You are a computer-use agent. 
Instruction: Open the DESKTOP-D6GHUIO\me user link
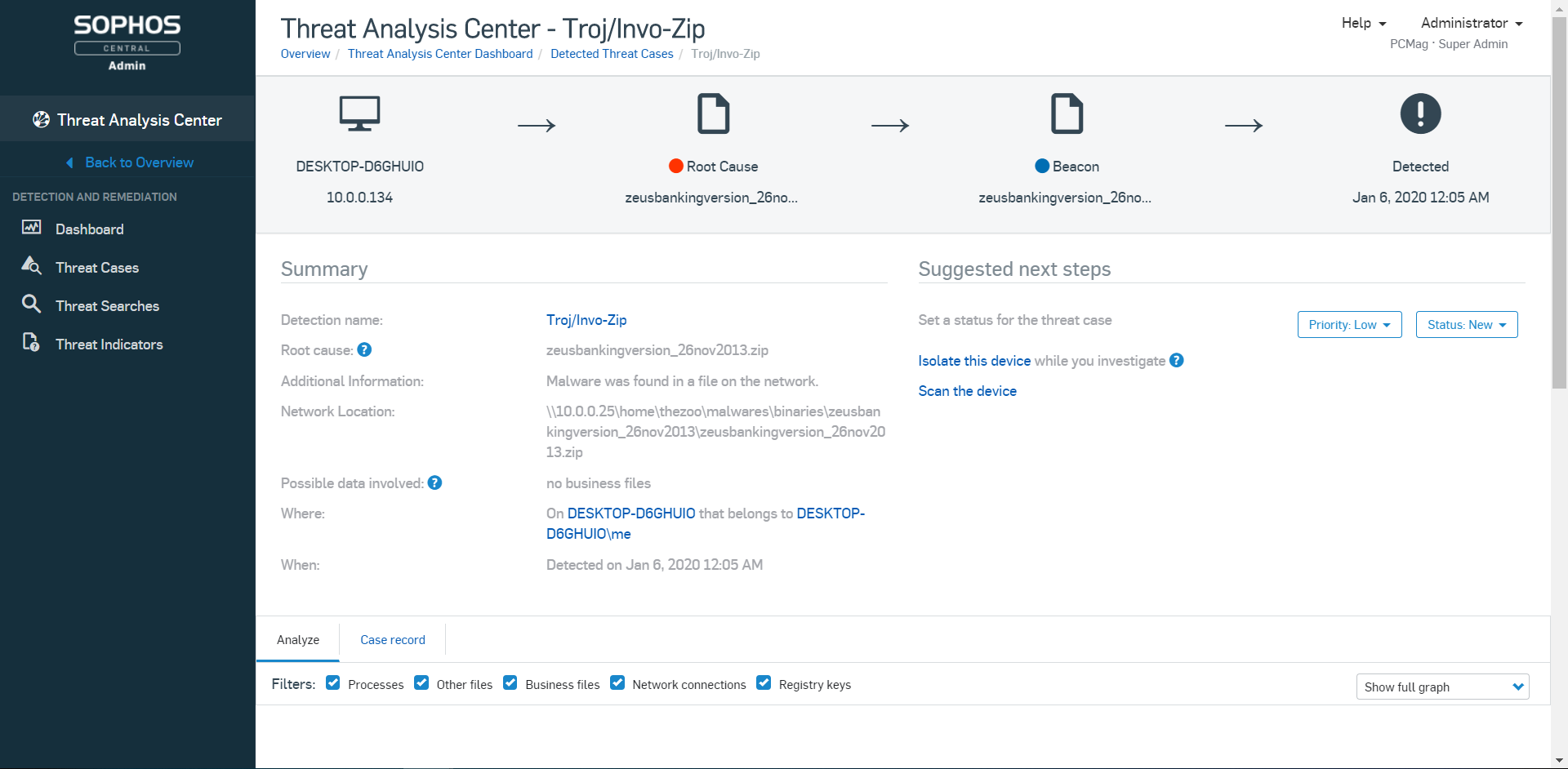pos(706,523)
